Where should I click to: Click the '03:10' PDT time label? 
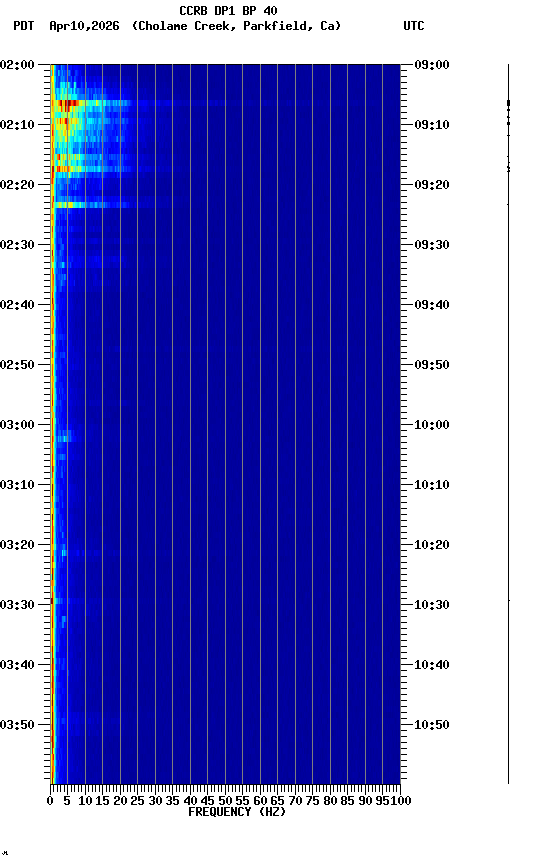17,485
